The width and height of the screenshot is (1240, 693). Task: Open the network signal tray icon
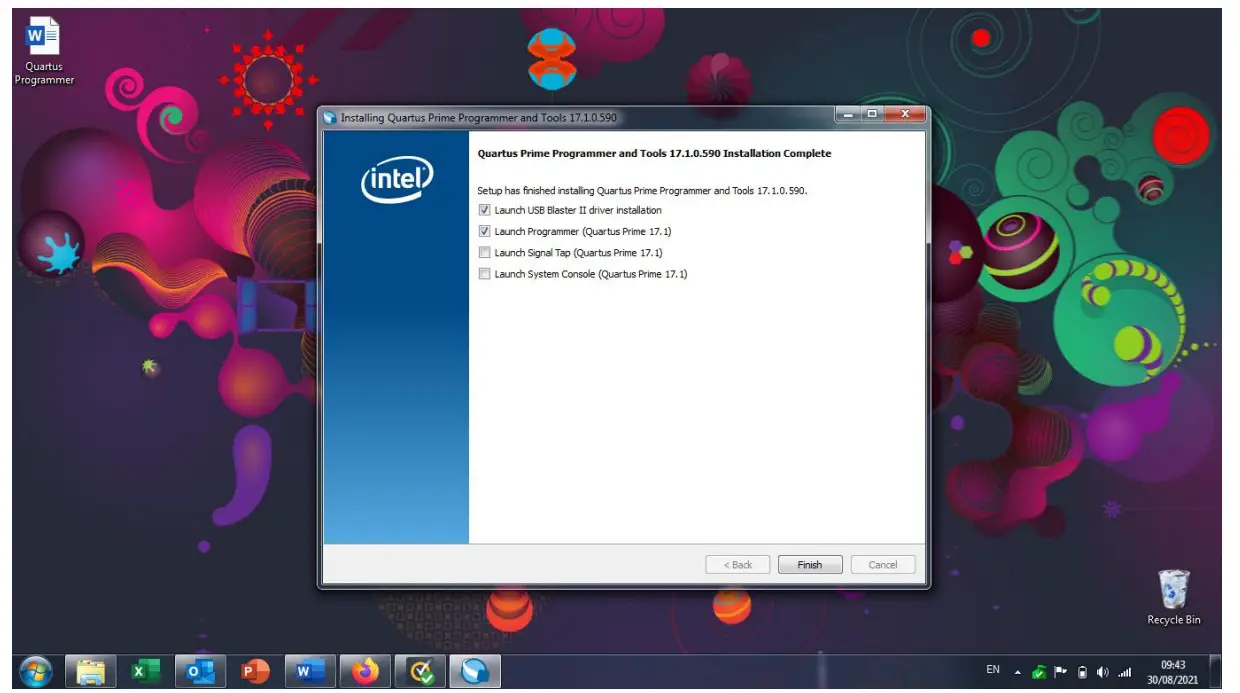[x=1124, y=672]
